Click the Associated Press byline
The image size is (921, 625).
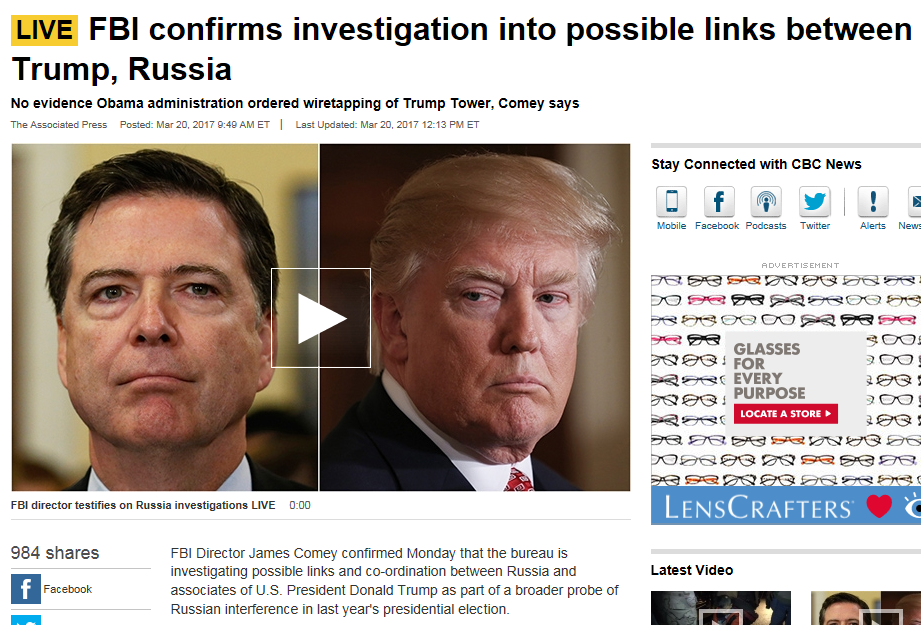click(x=59, y=125)
